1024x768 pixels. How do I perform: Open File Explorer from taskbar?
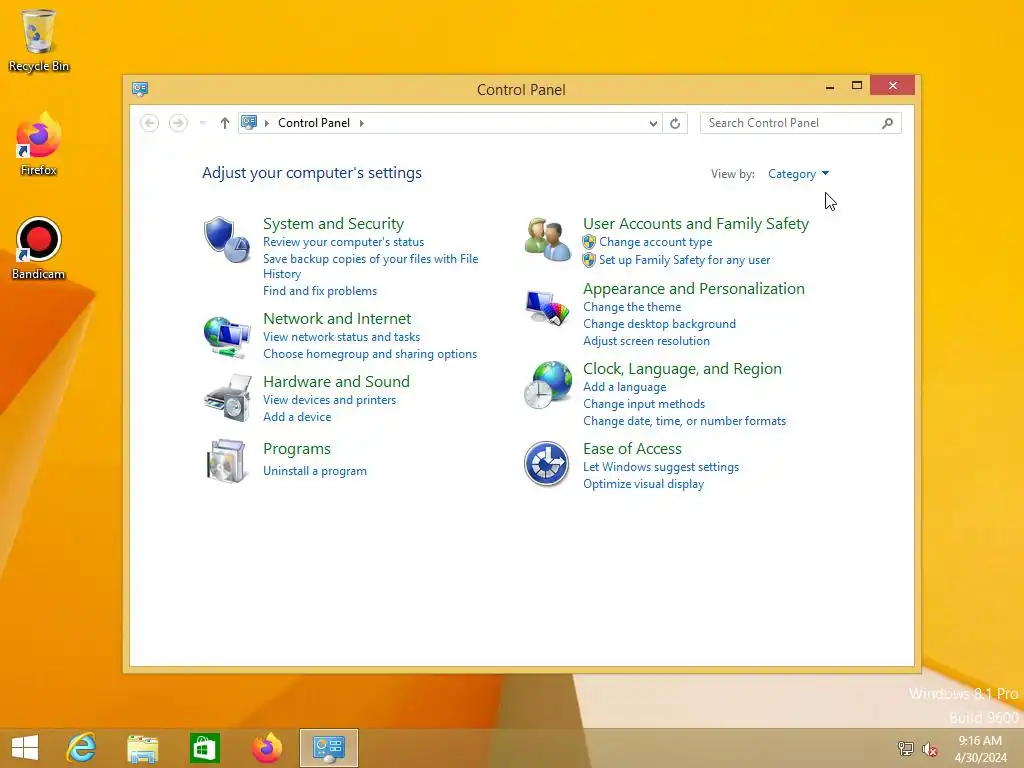coord(142,748)
